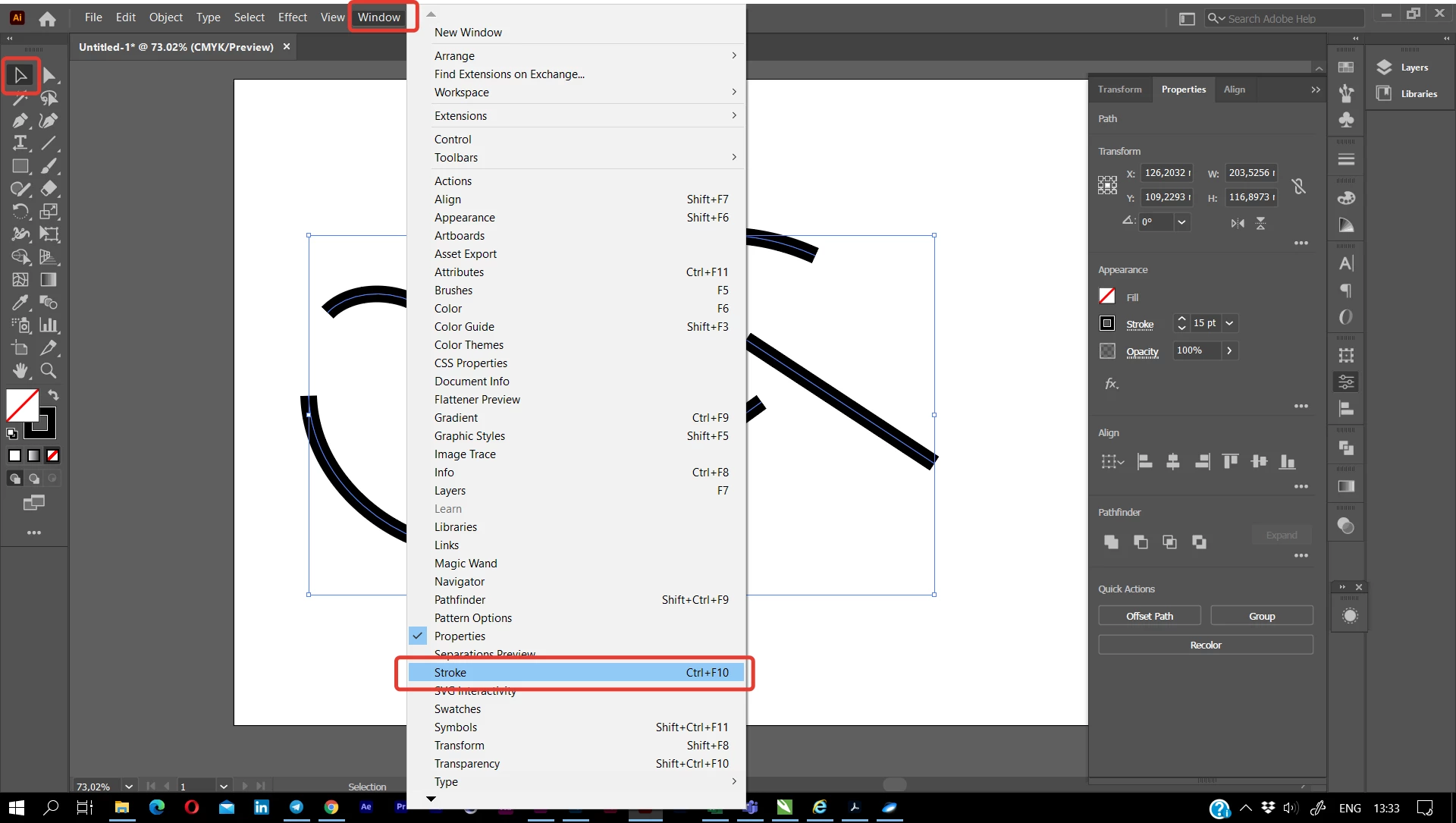The image size is (1456, 823).
Task: Toggle constrain width and height proportions
Action: (x=1299, y=186)
